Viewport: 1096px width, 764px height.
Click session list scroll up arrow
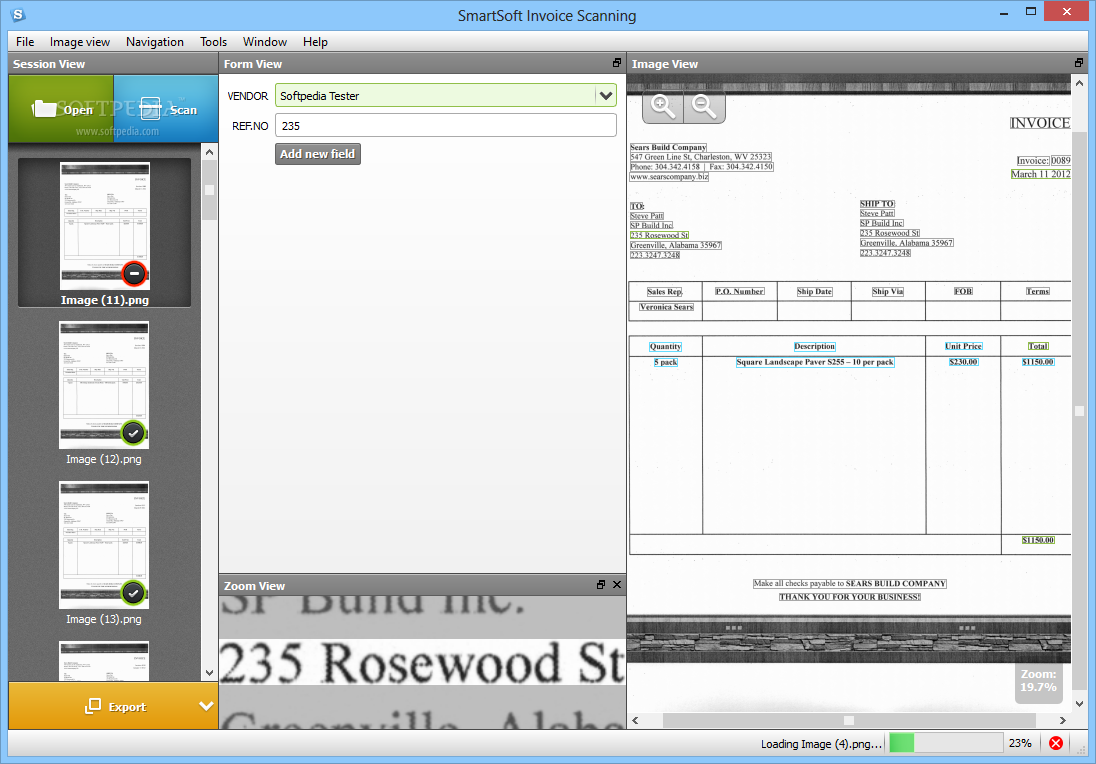coord(209,152)
